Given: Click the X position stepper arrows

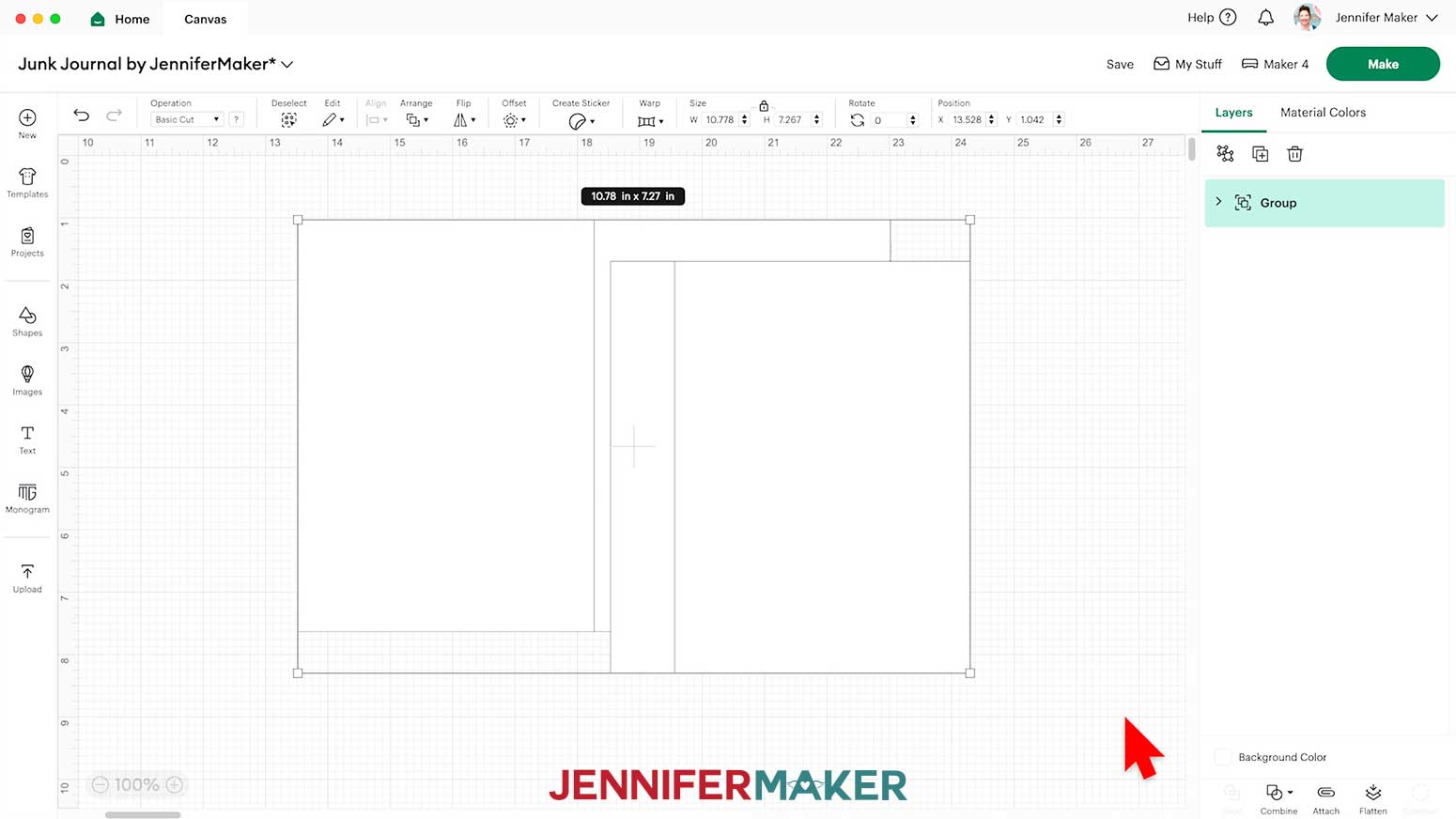Looking at the screenshot, I should tap(991, 119).
